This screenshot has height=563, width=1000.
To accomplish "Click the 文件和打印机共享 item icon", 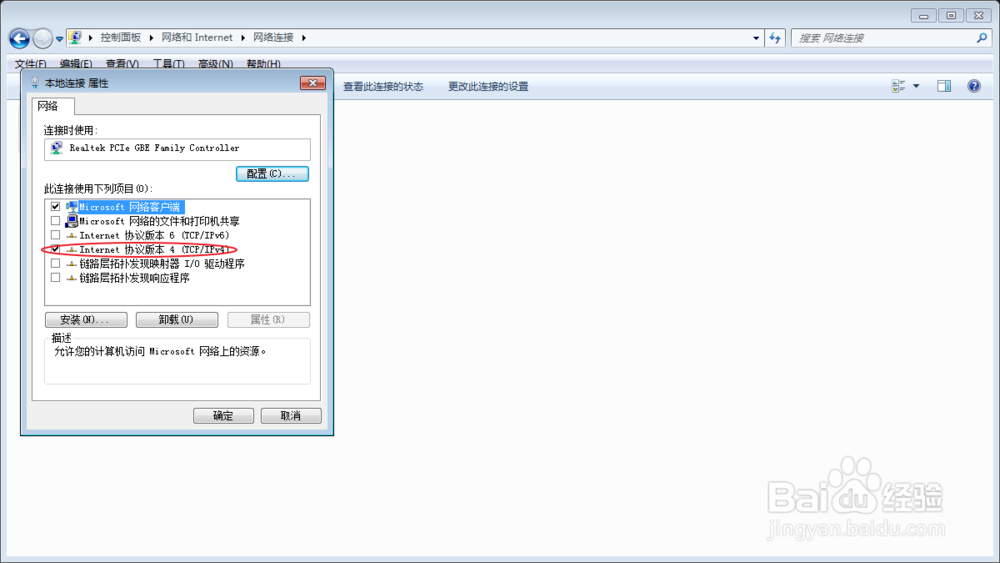I will (x=71, y=221).
